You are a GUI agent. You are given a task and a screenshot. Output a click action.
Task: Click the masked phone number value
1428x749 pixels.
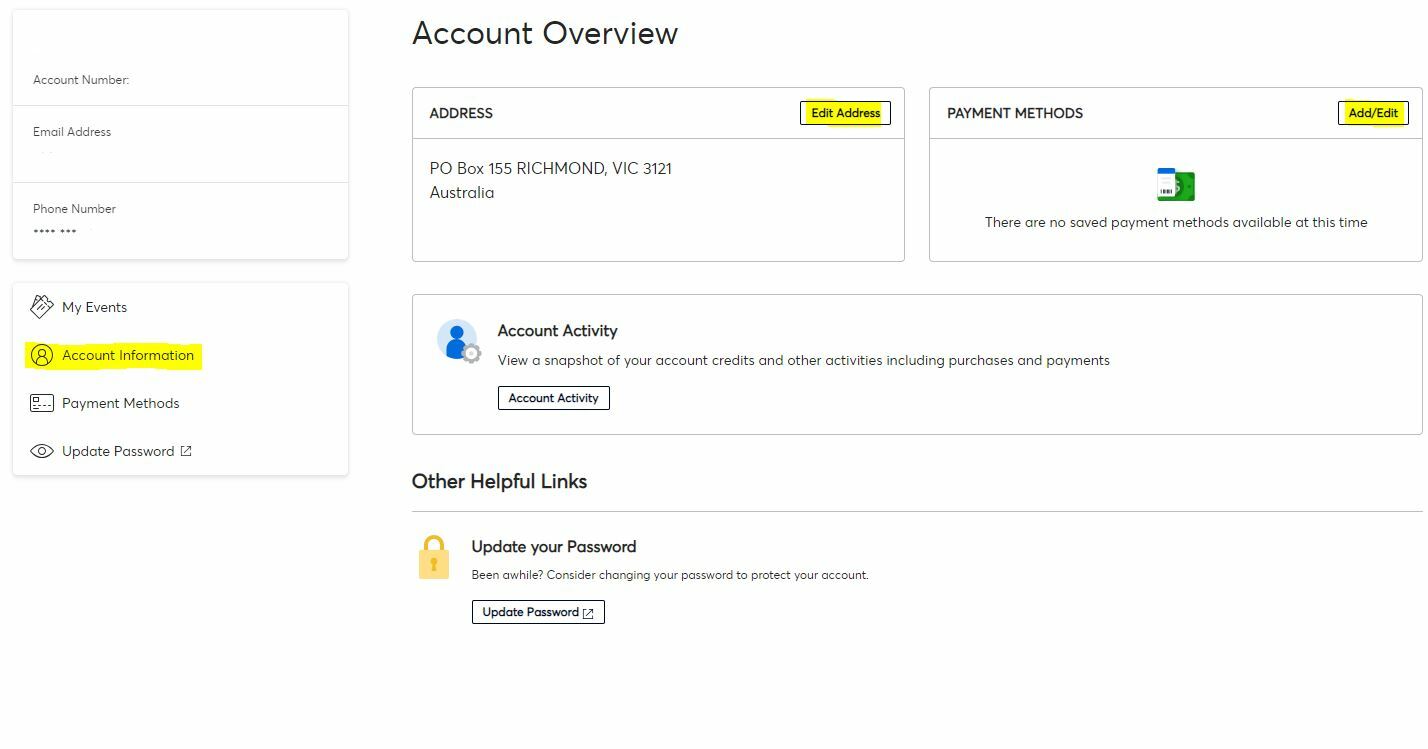pos(55,232)
